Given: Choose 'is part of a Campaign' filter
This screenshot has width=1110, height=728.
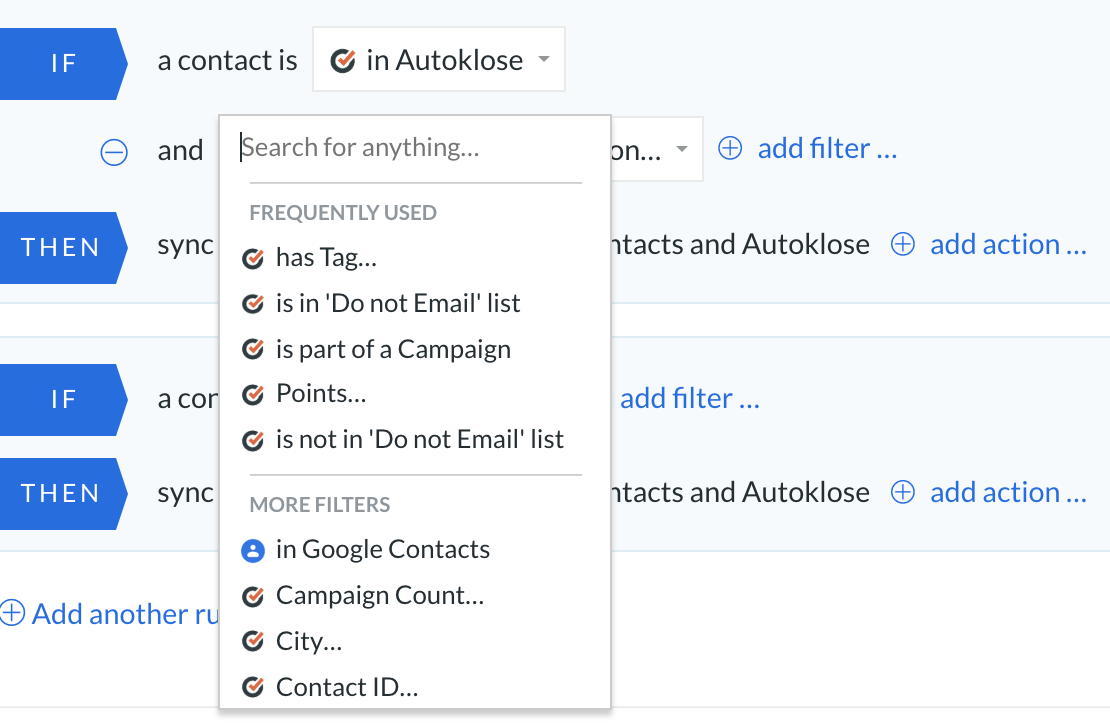Looking at the screenshot, I should pos(393,349).
